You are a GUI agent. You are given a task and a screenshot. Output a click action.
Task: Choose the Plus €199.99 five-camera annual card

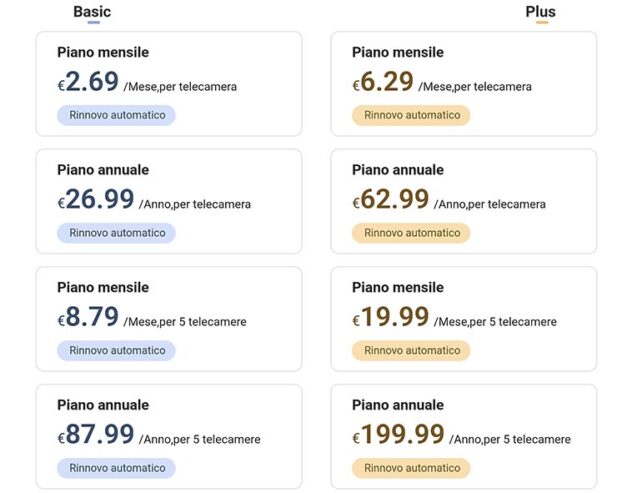coord(463,437)
